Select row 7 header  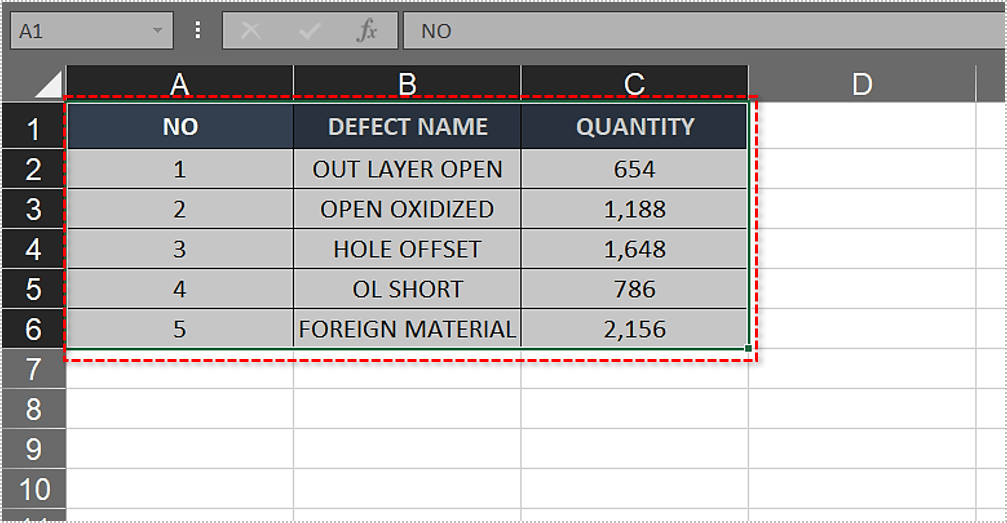point(33,369)
